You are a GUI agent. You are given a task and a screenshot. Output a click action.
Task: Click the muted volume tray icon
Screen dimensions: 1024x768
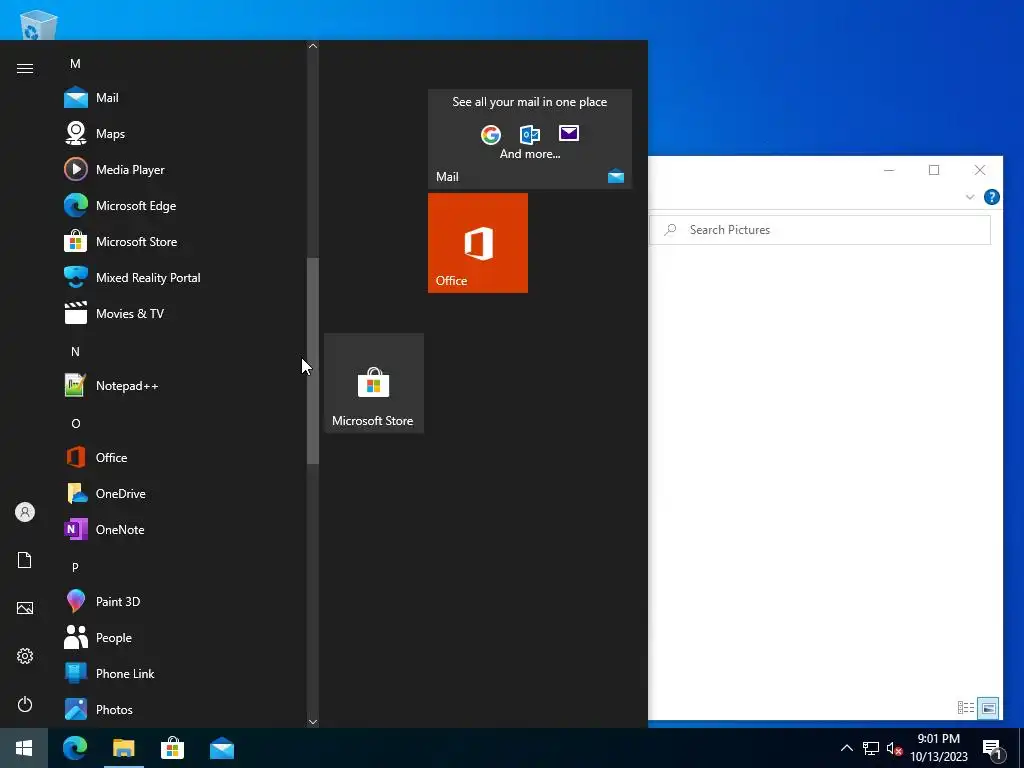coord(894,749)
